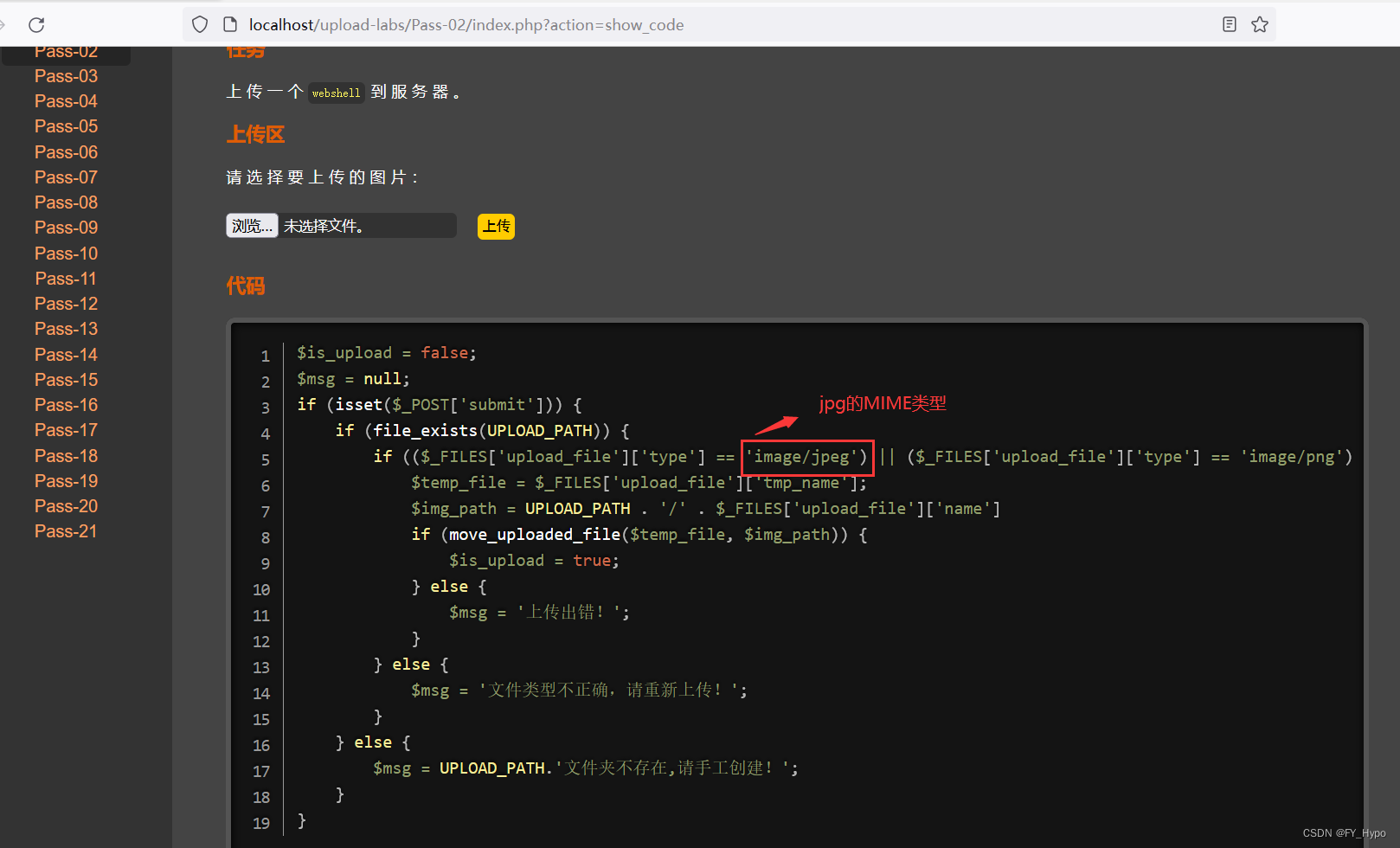Open Pass-11 in the sidebar
Viewport: 1400px width, 848px height.
coord(67,279)
